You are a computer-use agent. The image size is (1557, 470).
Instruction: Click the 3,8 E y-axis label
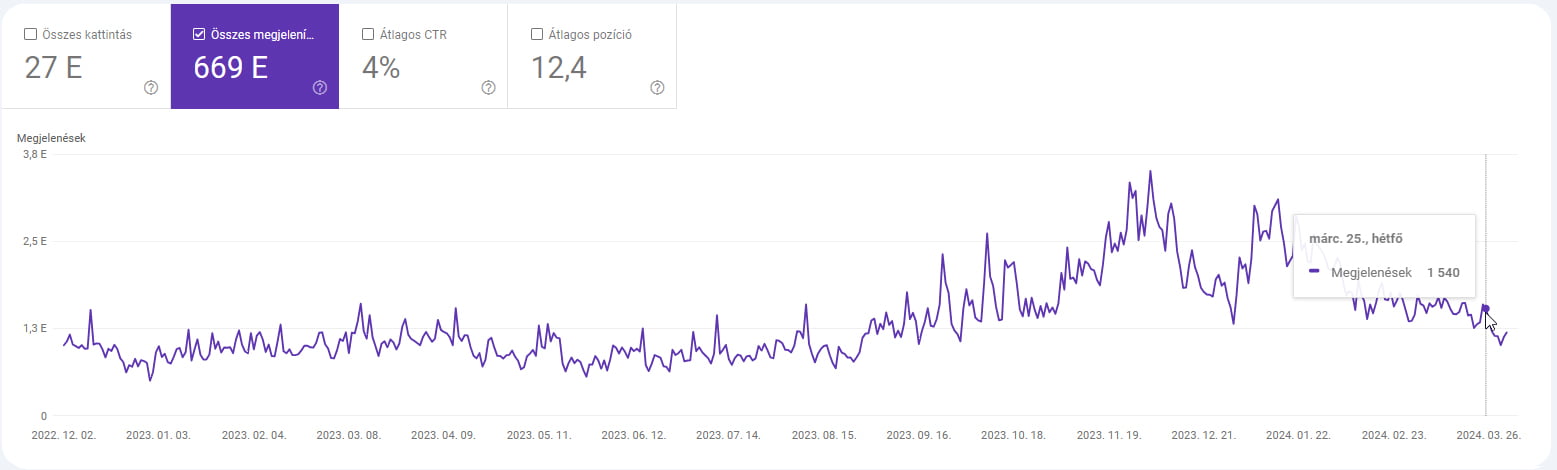[34, 154]
